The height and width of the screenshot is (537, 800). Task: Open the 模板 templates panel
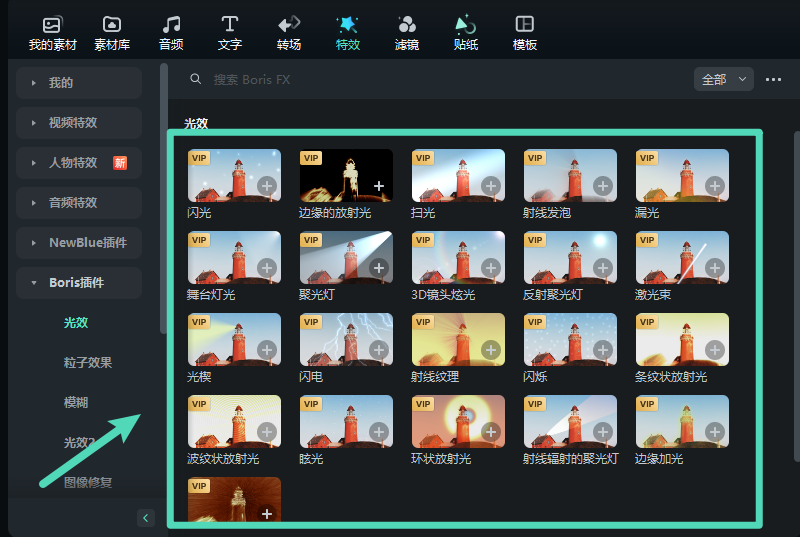coord(524,32)
